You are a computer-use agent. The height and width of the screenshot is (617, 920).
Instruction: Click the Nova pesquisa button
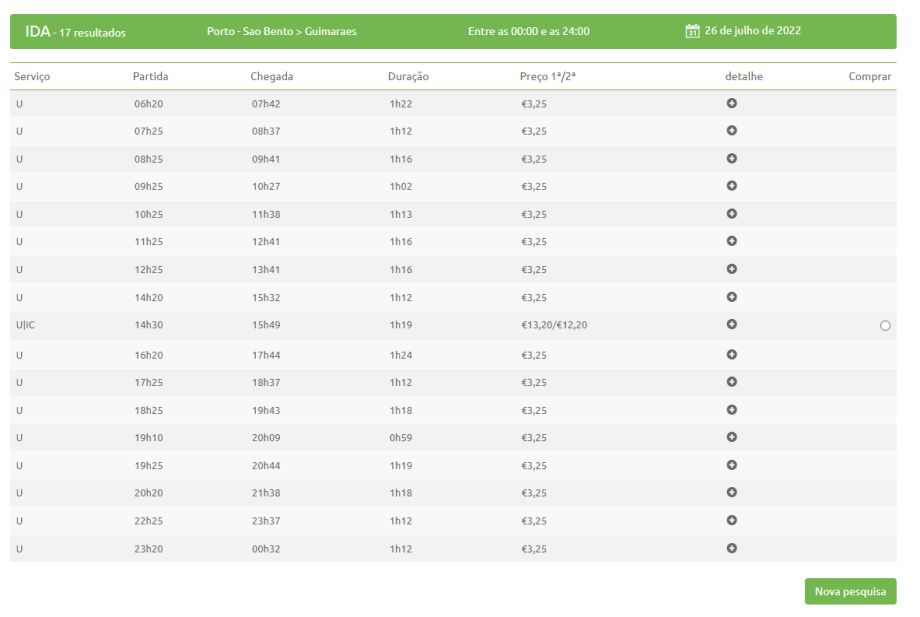(850, 591)
